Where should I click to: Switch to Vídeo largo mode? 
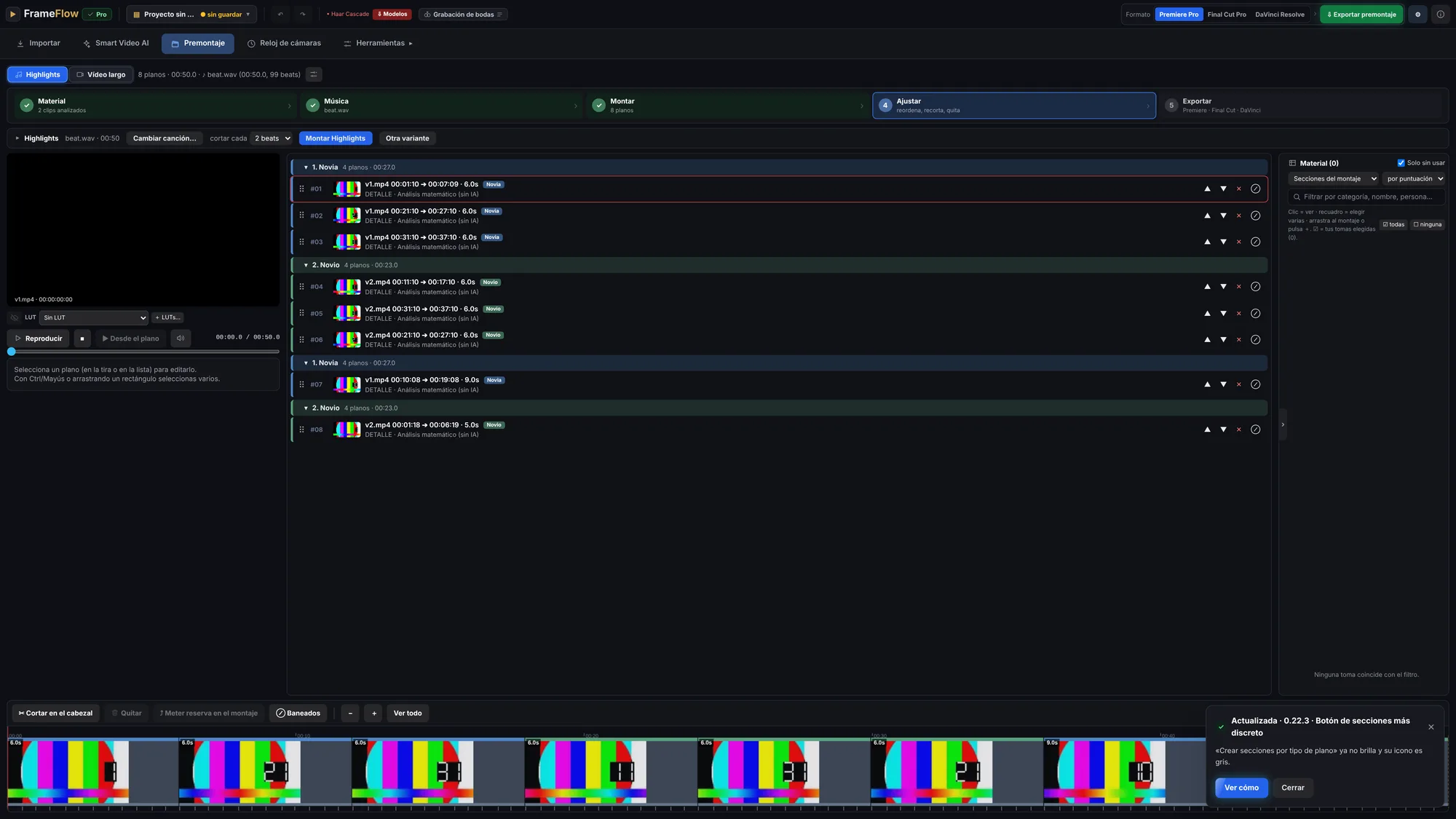(x=101, y=74)
